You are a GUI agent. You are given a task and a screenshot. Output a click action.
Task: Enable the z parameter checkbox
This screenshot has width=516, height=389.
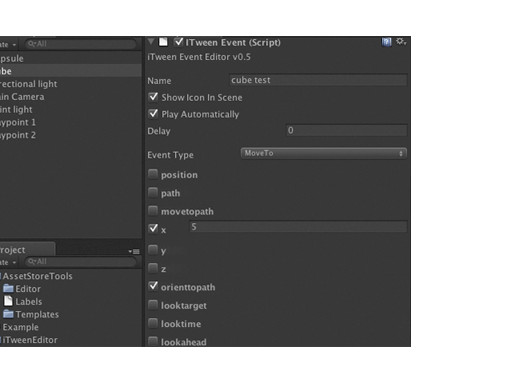(x=153, y=268)
